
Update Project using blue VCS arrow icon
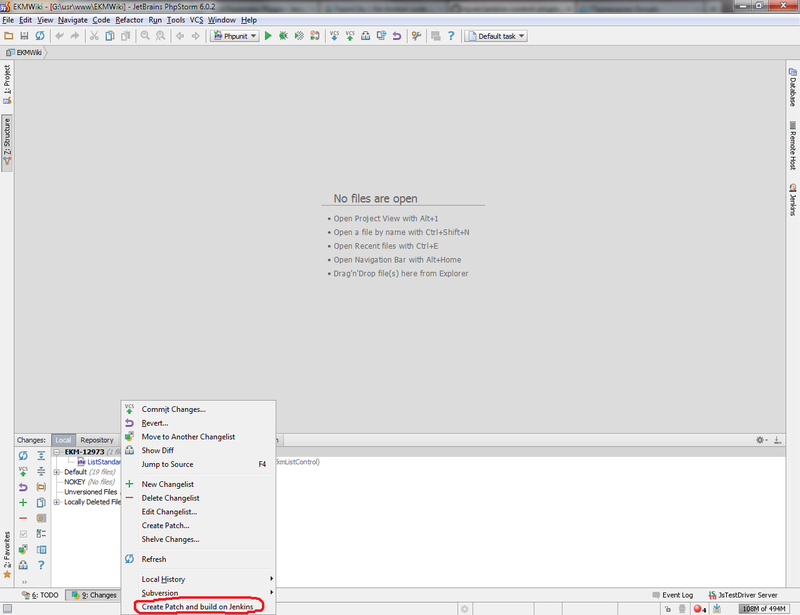click(334, 36)
